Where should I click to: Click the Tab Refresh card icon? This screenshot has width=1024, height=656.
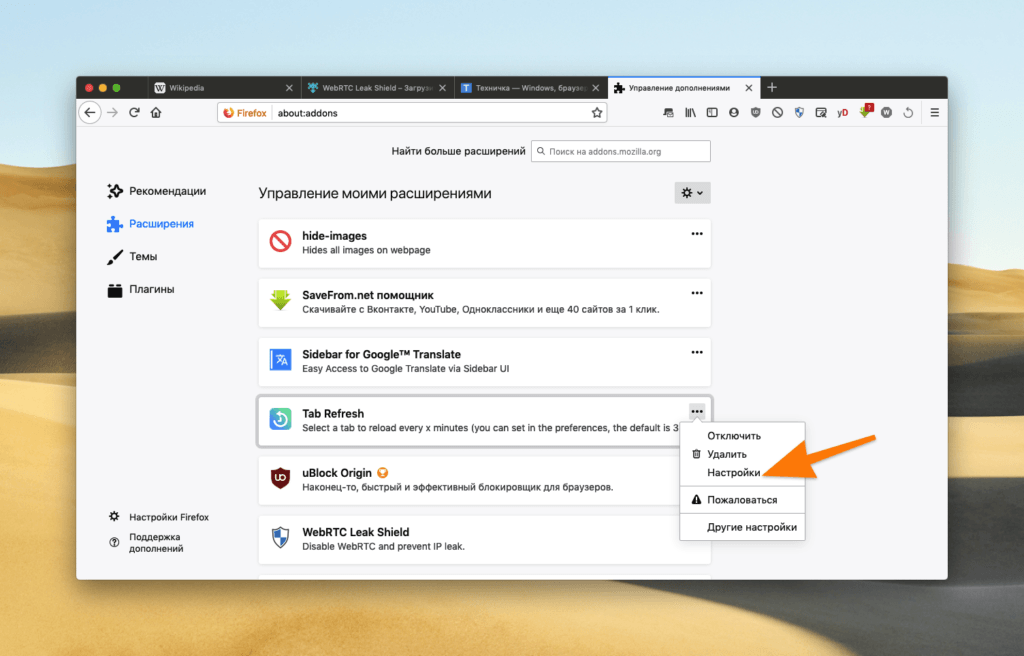pos(280,419)
